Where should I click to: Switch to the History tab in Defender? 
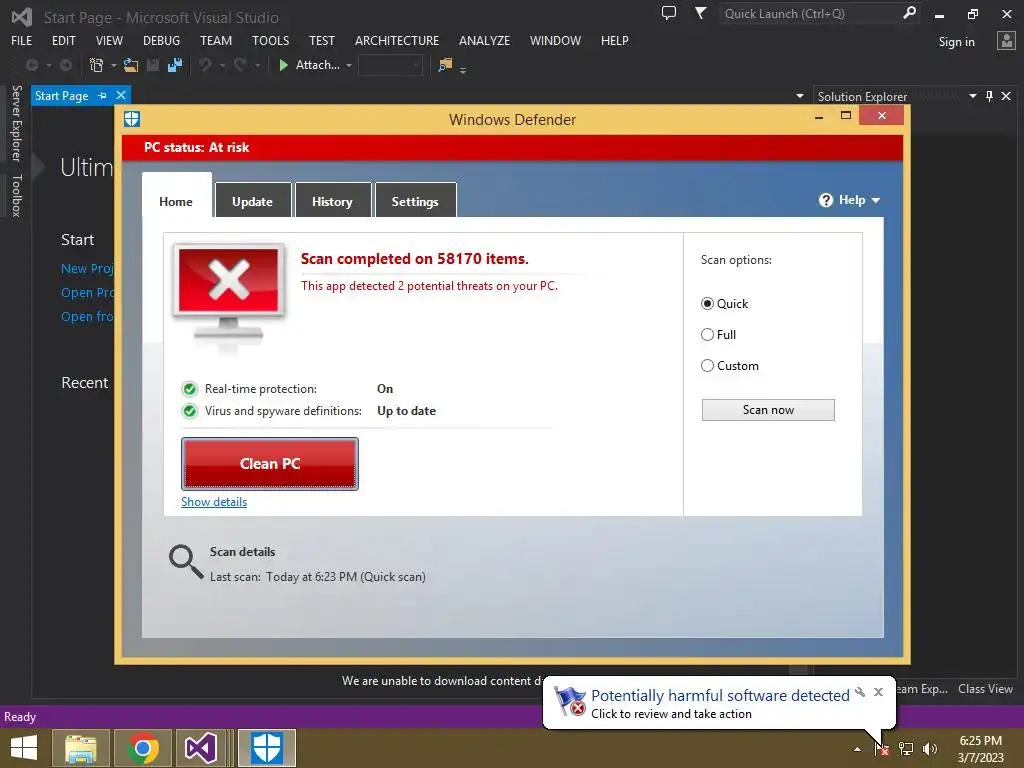[333, 200]
